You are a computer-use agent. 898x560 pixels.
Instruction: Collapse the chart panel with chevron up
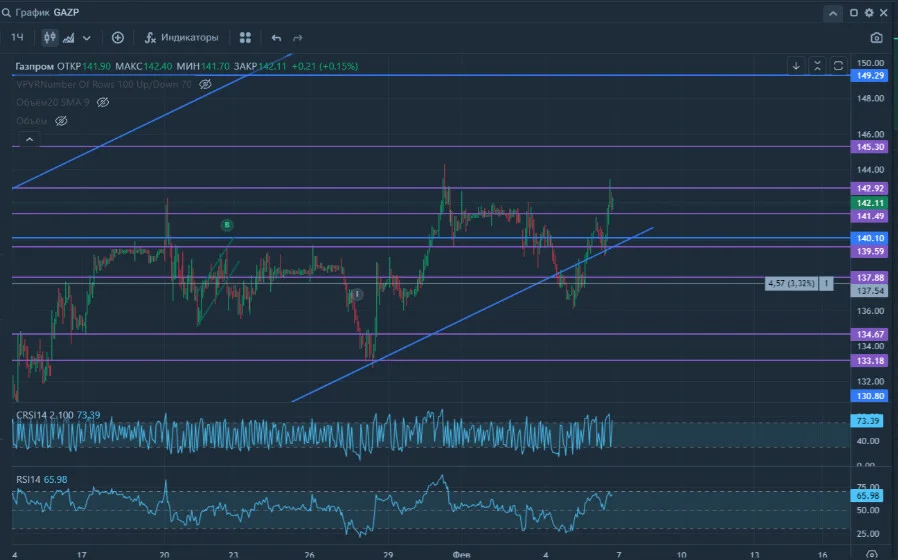(833, 13)
